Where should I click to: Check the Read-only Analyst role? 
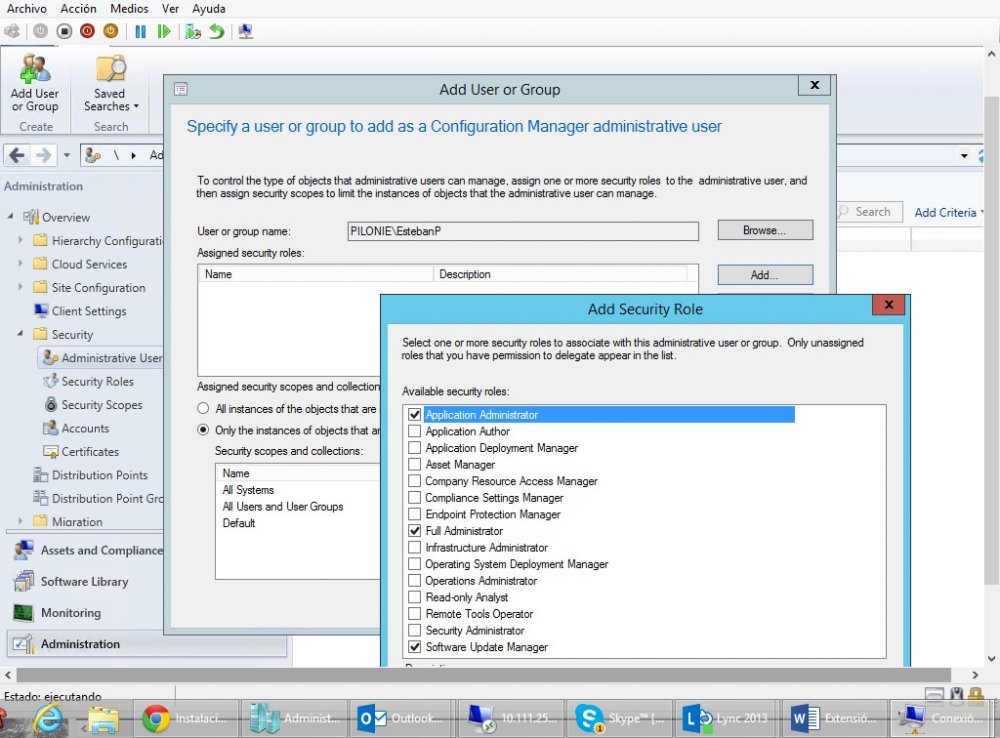coord(415,597)
